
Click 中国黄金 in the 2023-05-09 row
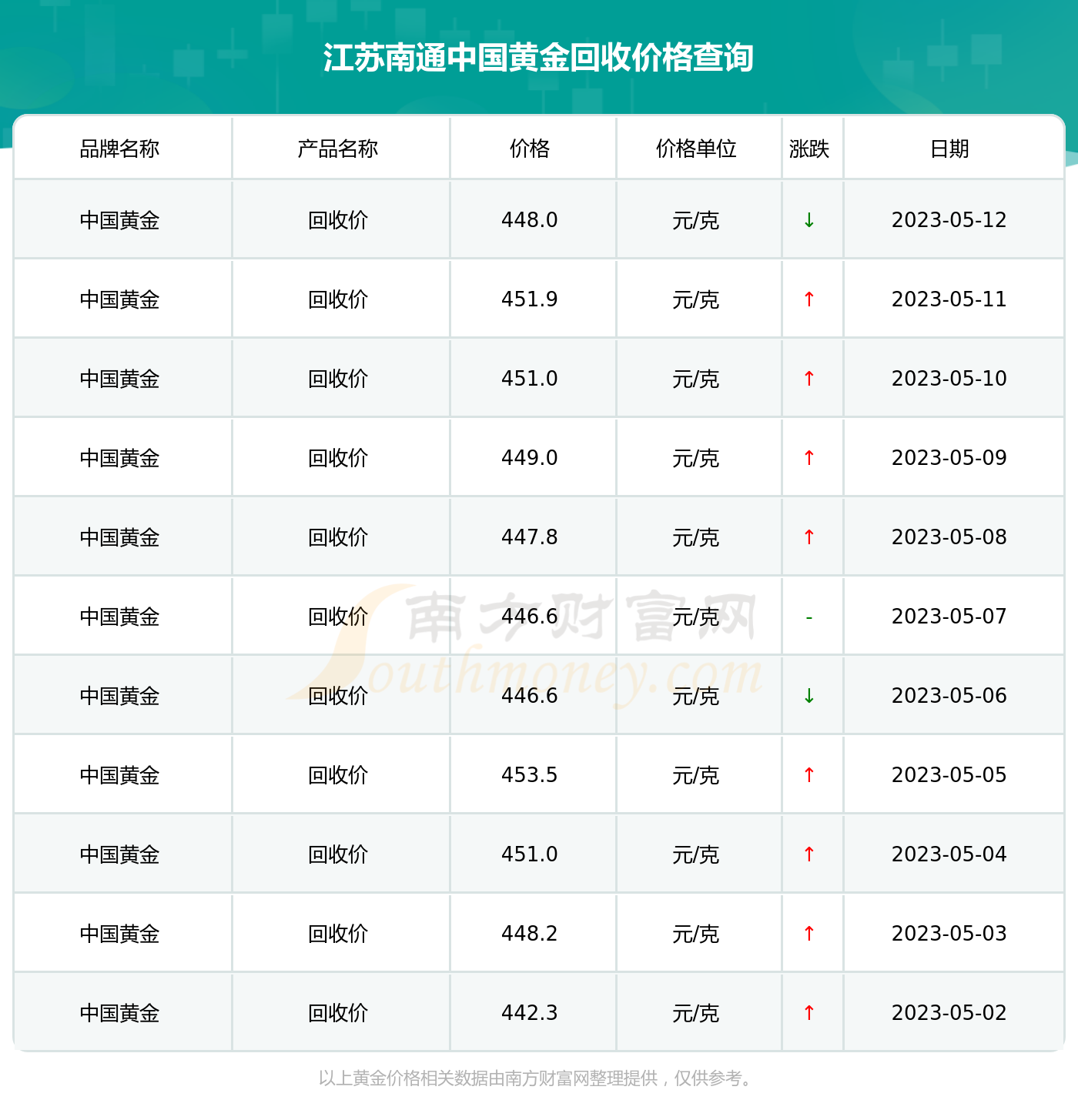pos(119,458)
